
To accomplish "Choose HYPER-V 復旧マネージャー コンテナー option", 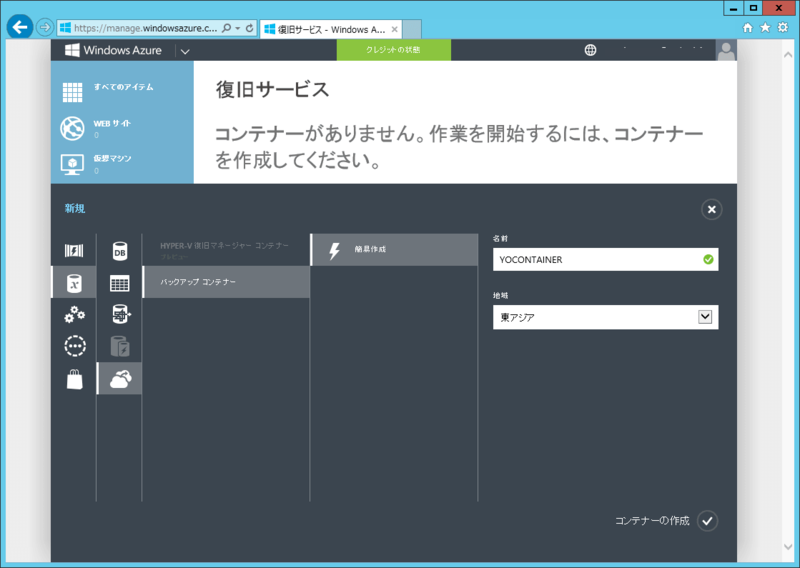I will tap(226, 250).
